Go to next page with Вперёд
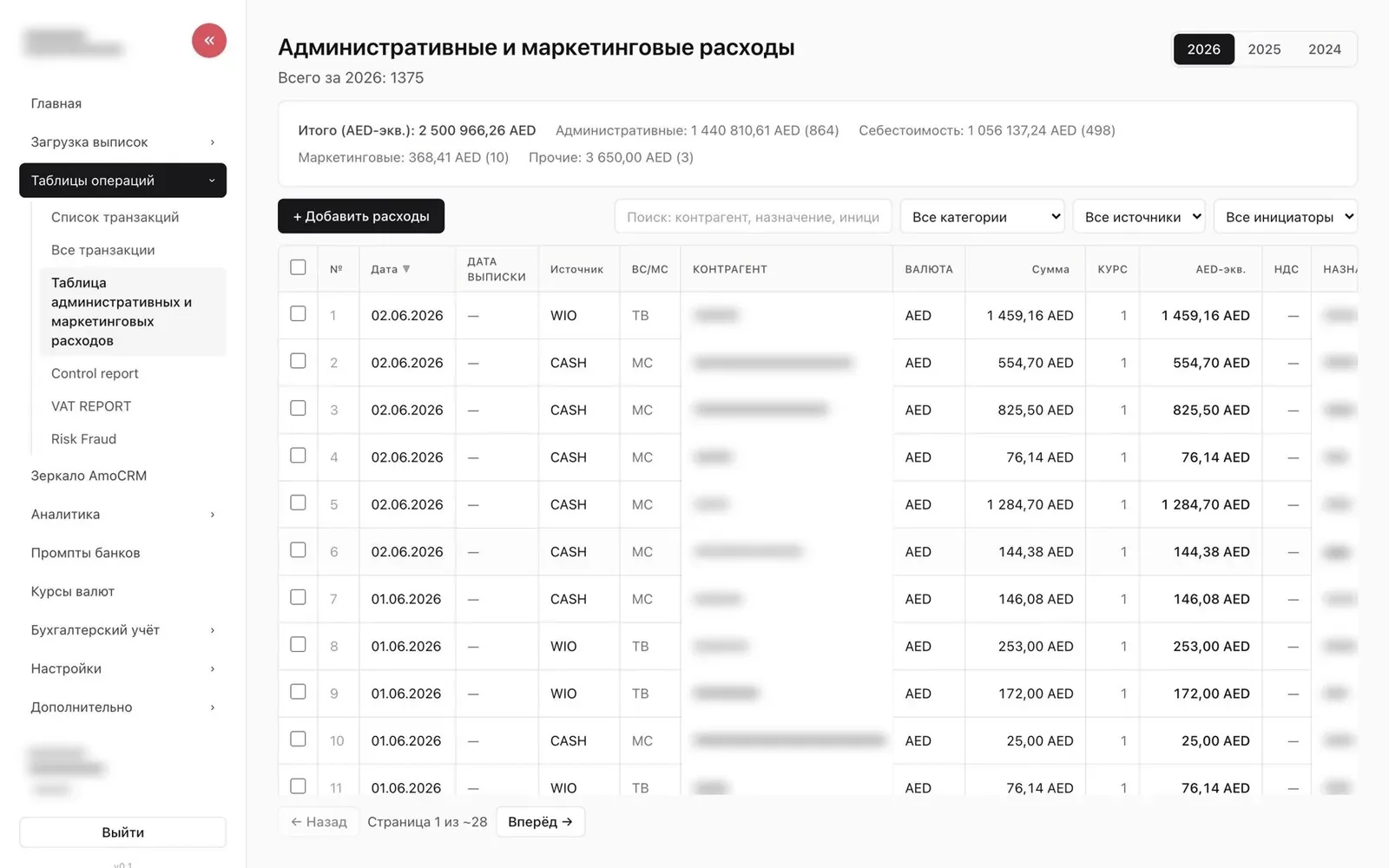Viewport: 1389px width, 868px height. coord(540,822)
